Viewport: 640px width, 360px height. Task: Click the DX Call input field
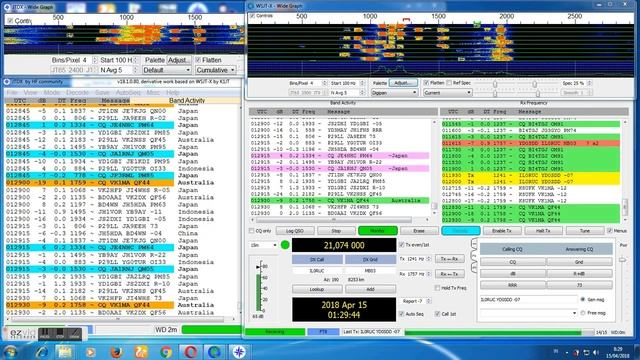(x=317, y=271)
